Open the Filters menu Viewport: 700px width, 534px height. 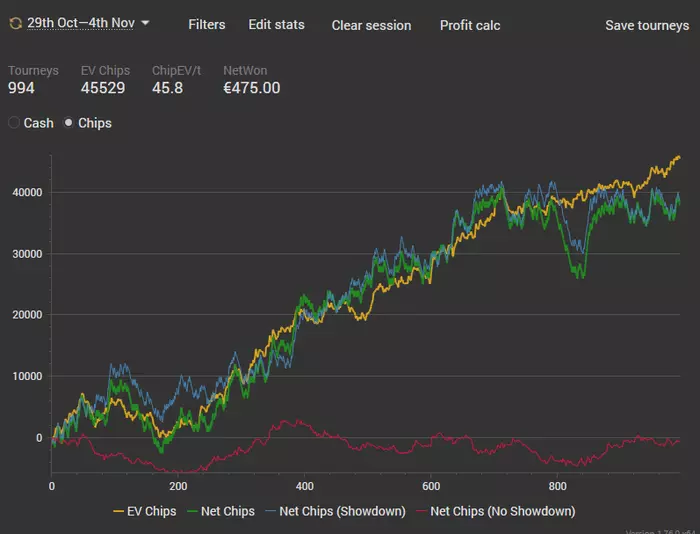207,24
